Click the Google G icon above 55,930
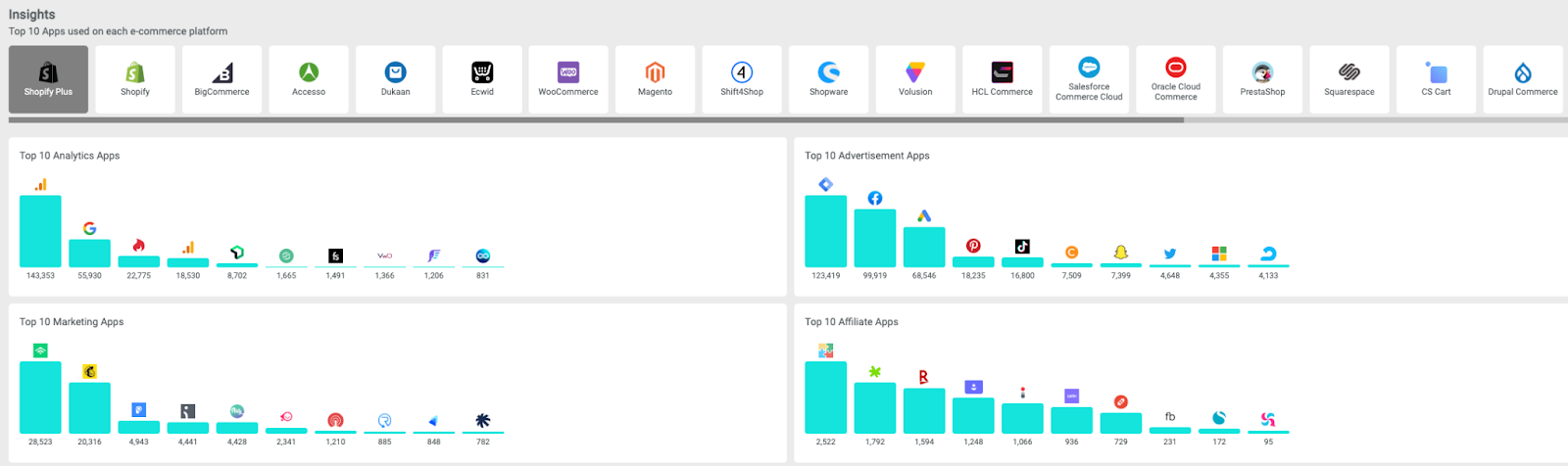The image size is (1568, 466). point(89,228)
